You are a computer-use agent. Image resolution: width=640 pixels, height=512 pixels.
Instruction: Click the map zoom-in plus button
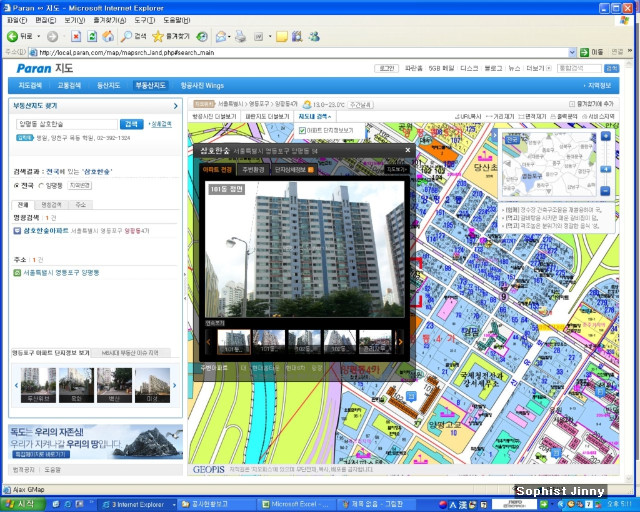606,136
